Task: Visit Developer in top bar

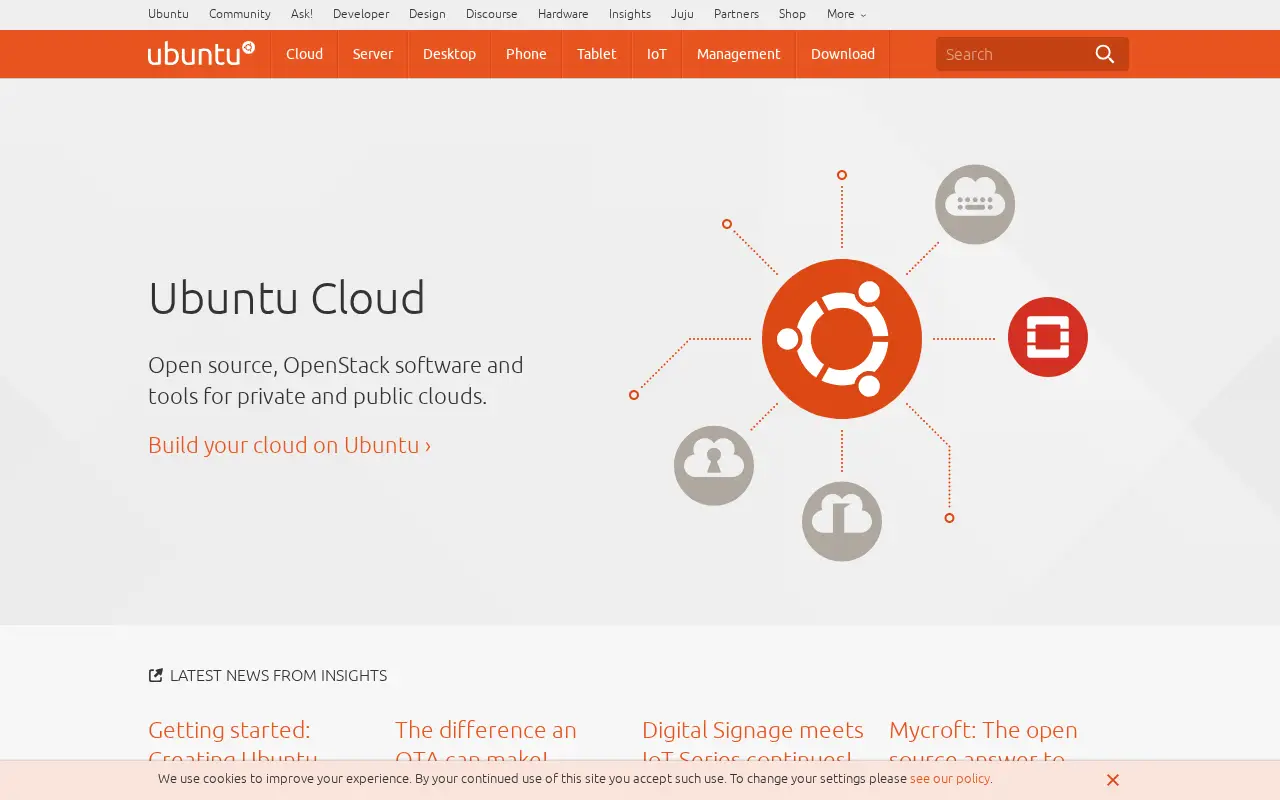Action: 361,14
